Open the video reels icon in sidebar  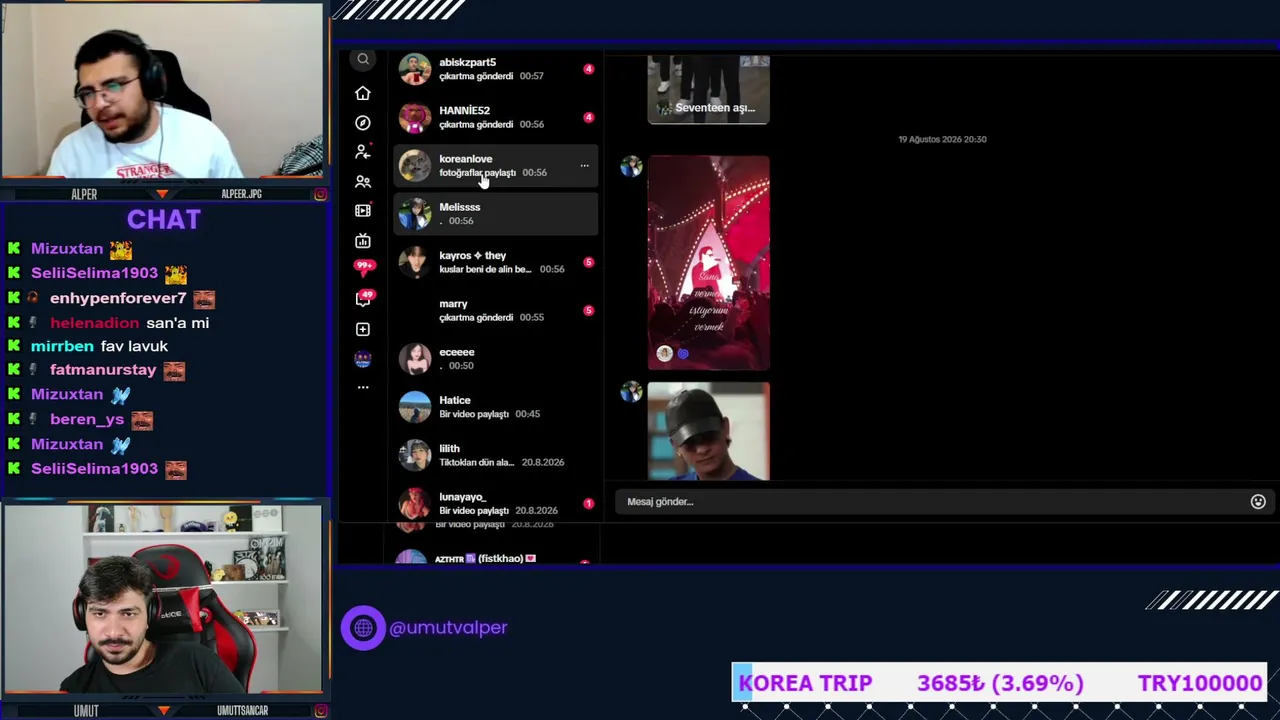363,211
